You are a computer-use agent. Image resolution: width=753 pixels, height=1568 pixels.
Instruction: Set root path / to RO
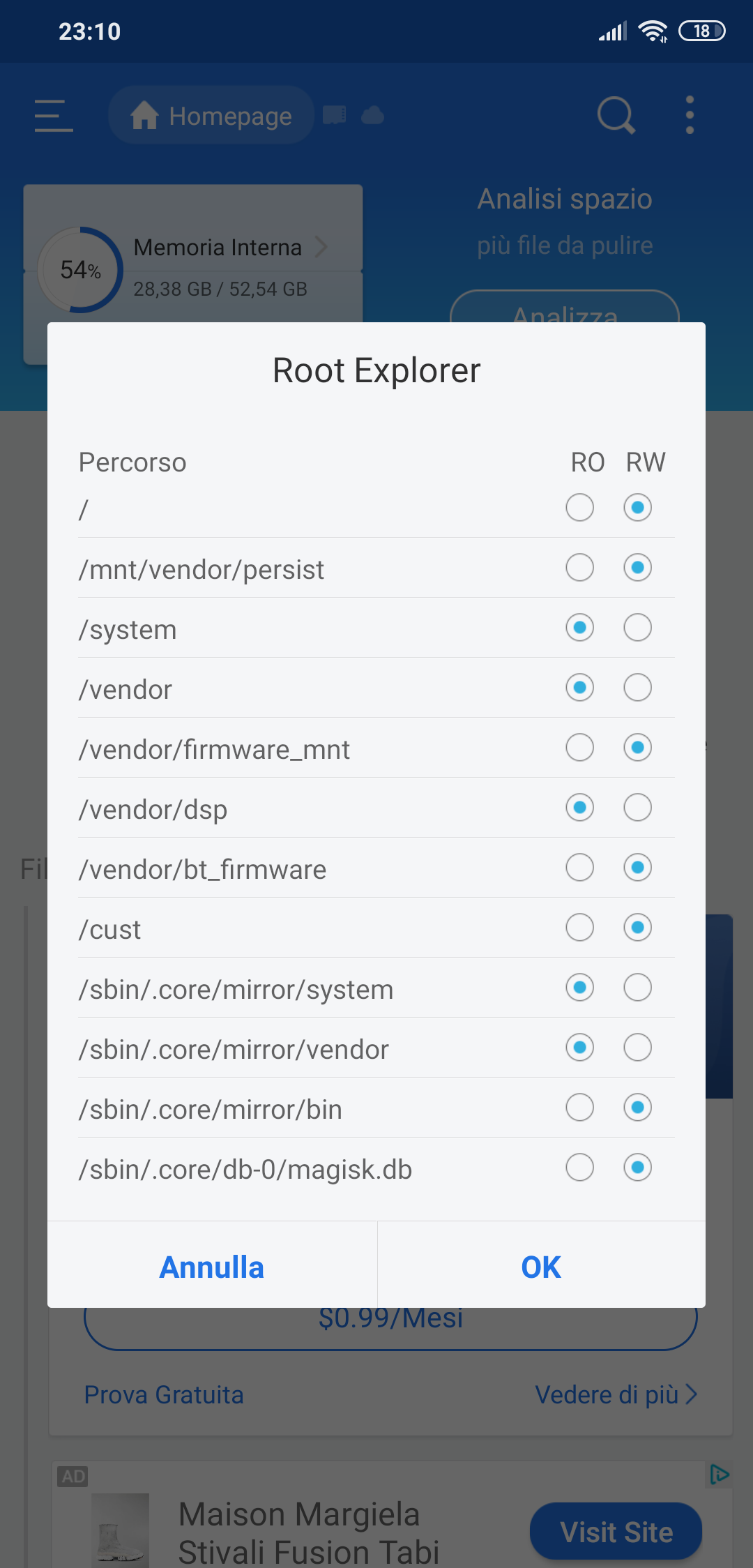[579, 508]
